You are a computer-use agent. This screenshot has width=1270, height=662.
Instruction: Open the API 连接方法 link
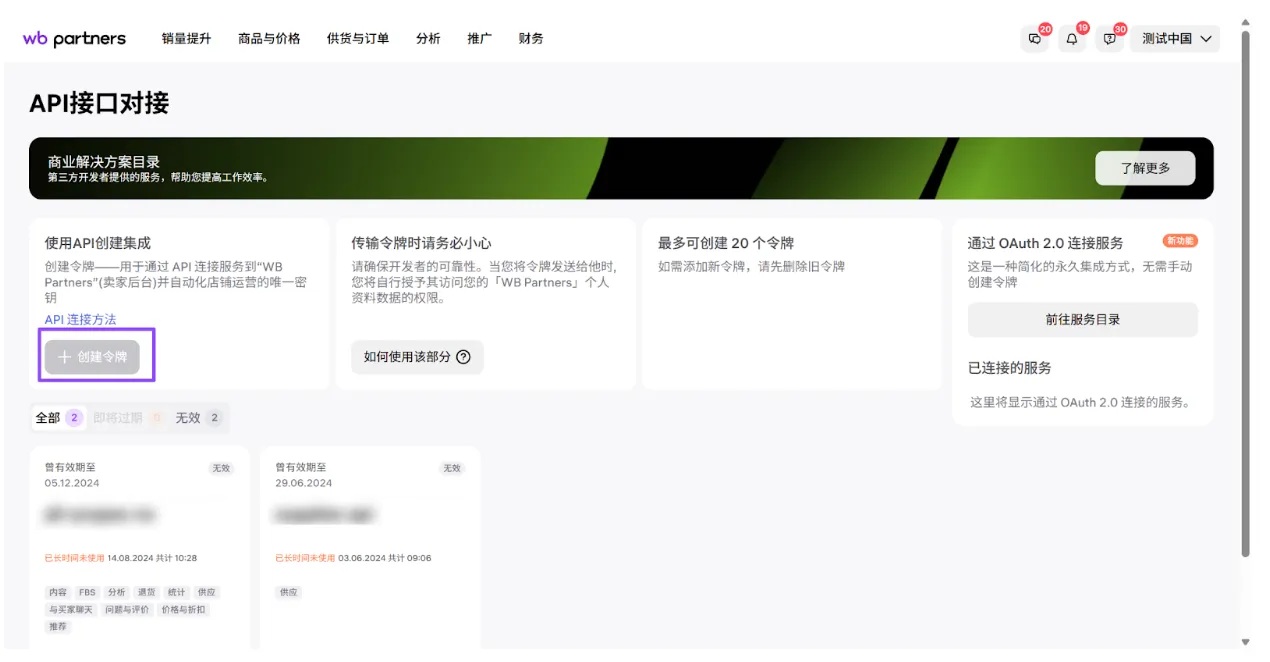pos(80,320)
